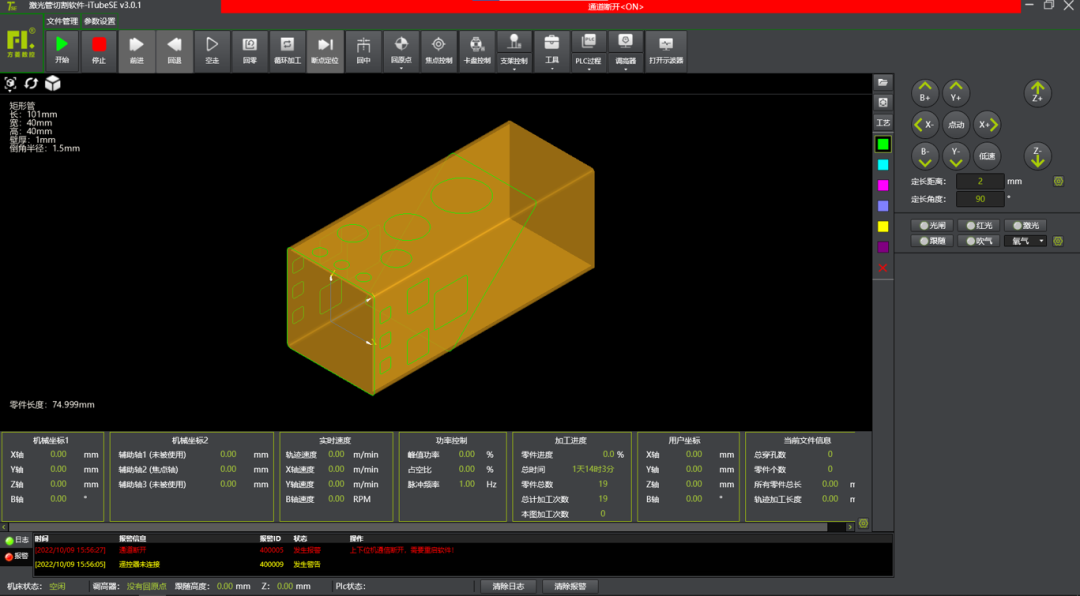Viewport: 1080px width, 596px height.
Task: Toggle the 光闸 shutter switch
Action: [932, 225]
